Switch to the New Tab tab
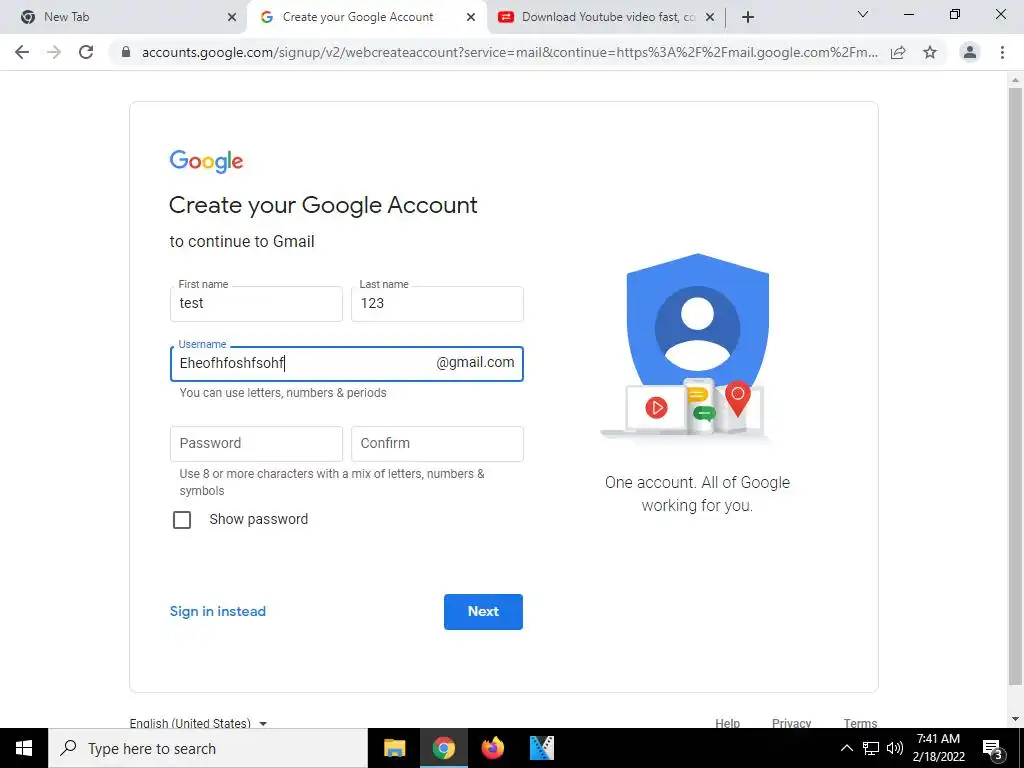 (124, 17)
